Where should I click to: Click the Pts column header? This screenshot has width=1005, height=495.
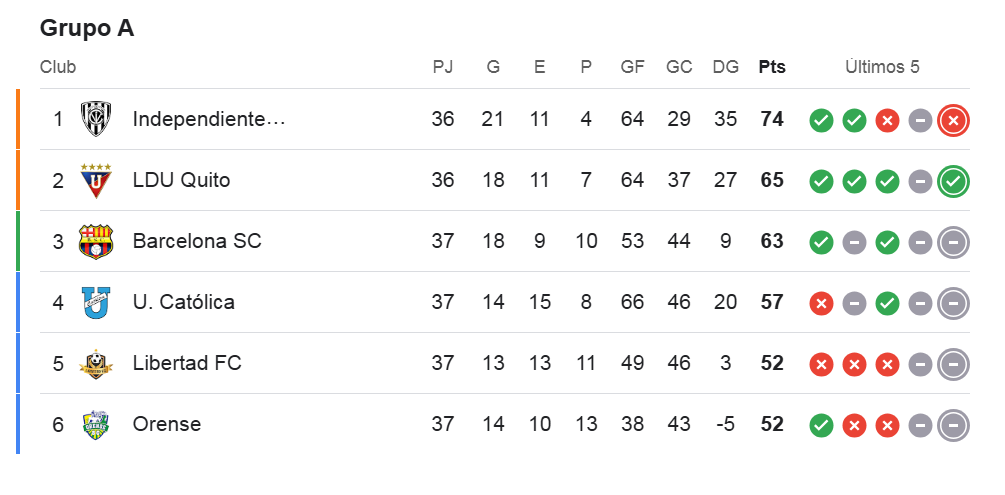(771, 67)
